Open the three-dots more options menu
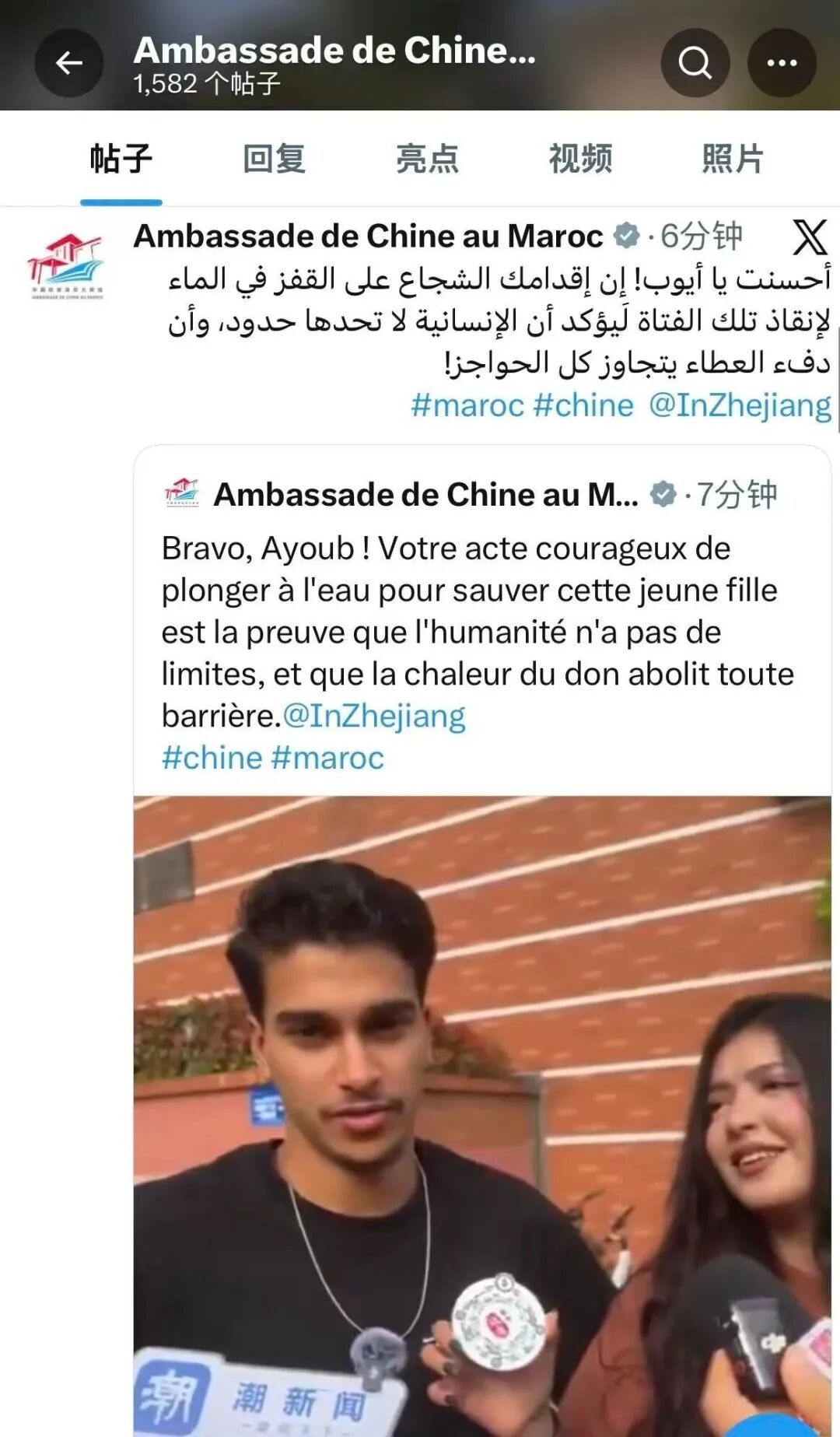 point(782,63)
